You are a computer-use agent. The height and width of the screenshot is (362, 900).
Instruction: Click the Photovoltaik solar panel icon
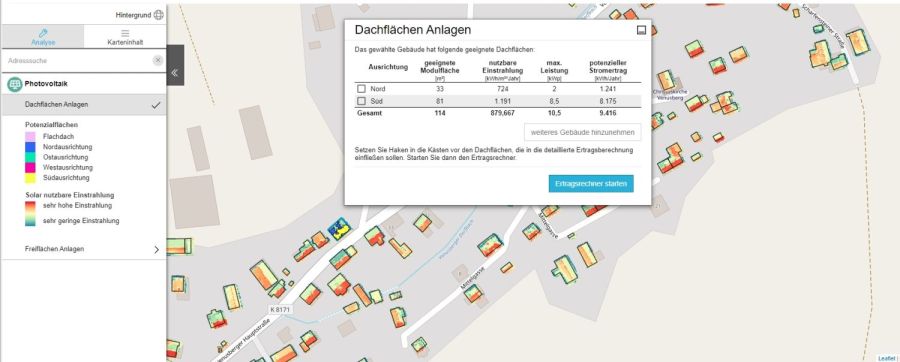(x=14, y=84)
